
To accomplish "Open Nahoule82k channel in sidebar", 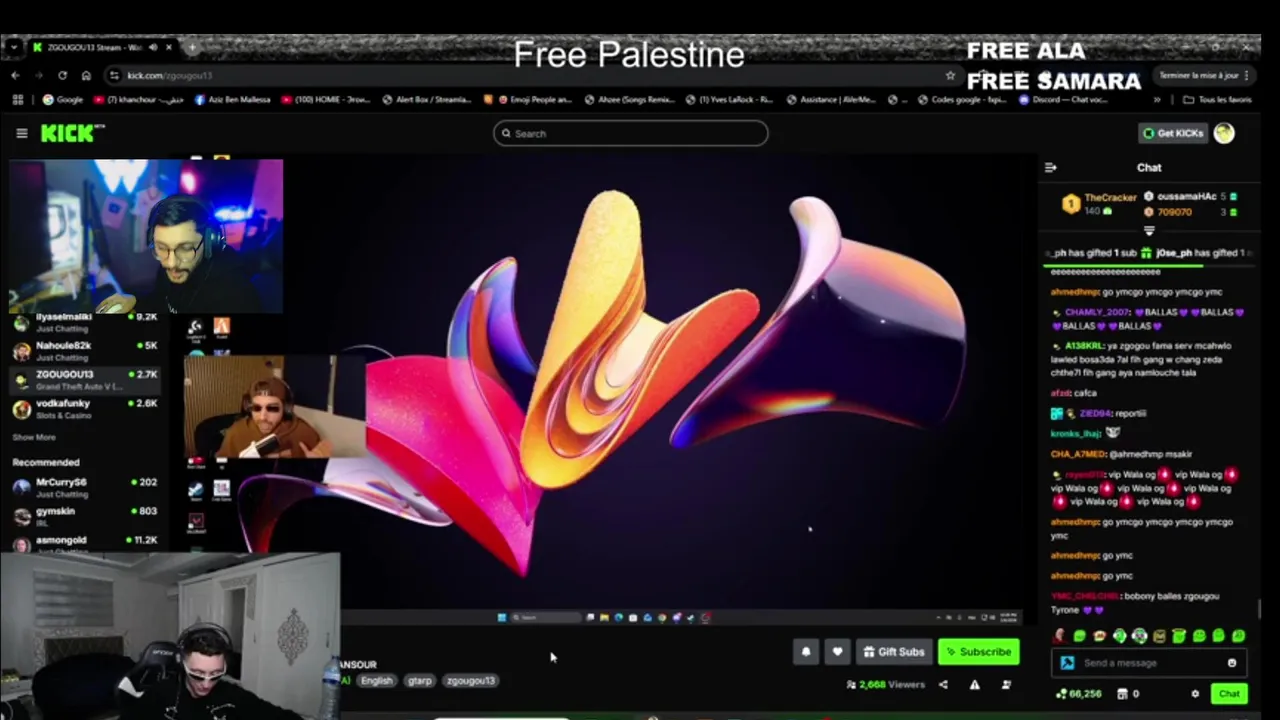I will click(85, 351).
